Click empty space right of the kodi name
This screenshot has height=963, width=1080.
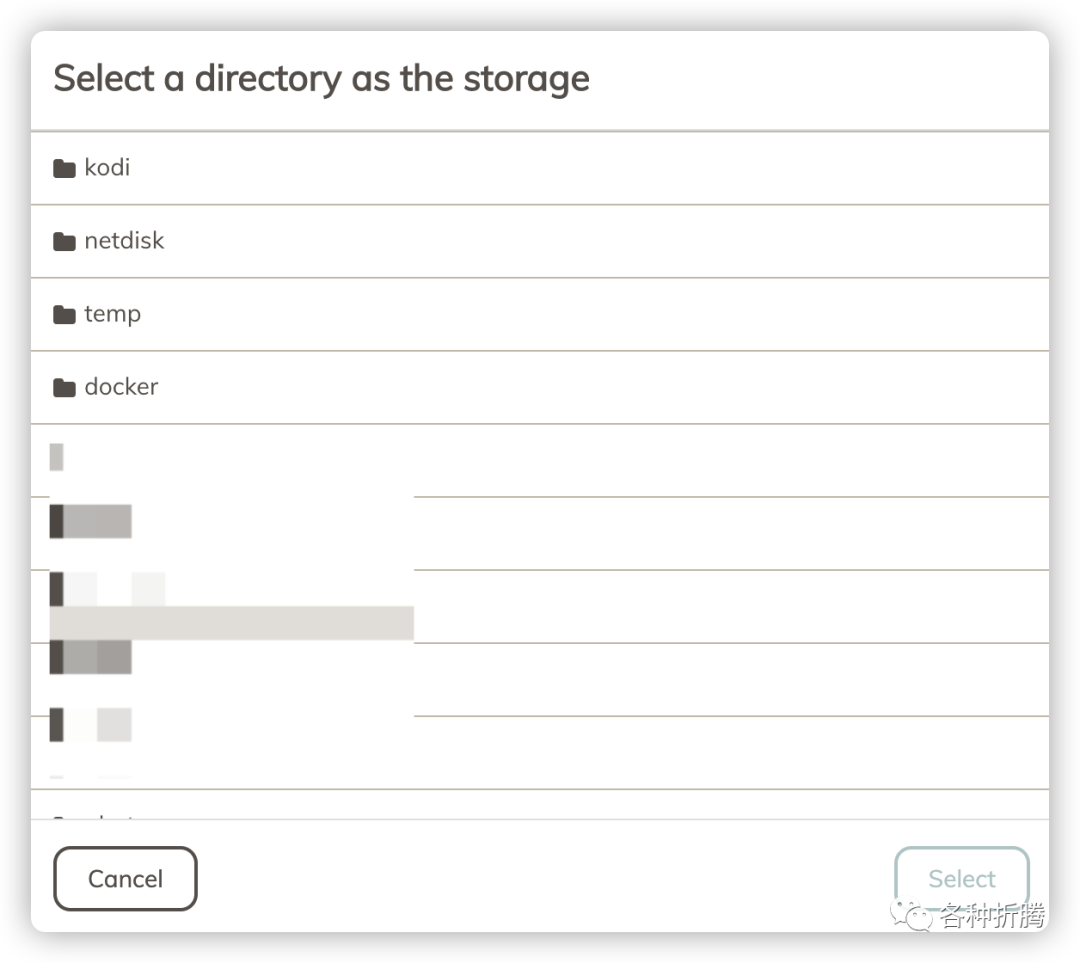tap(600, 168)
